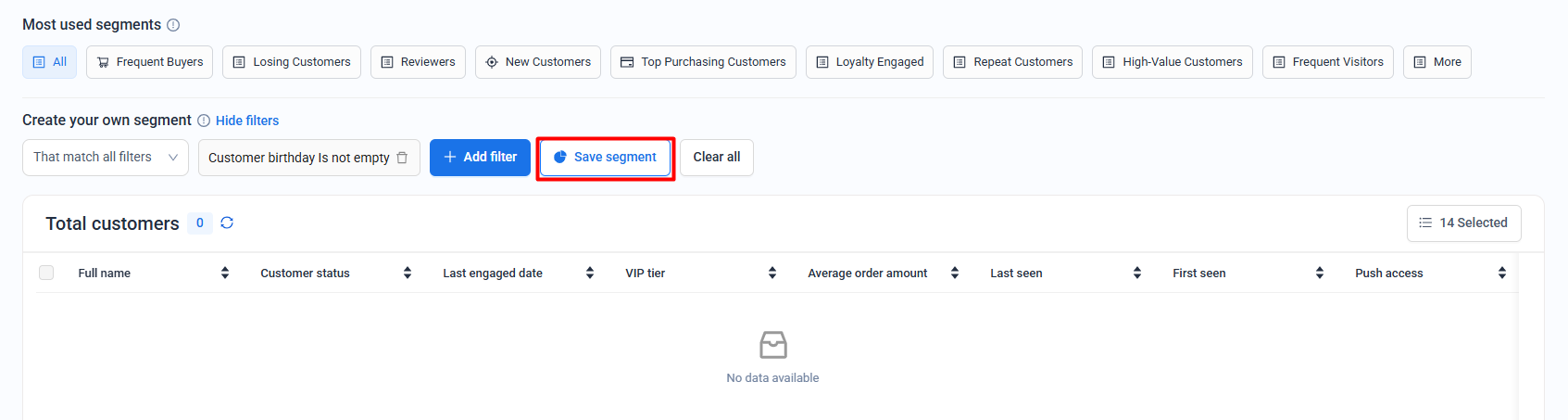Sort by Customer status column
Viewport: 1568px width, 420px height.
[x=408, y=273]
